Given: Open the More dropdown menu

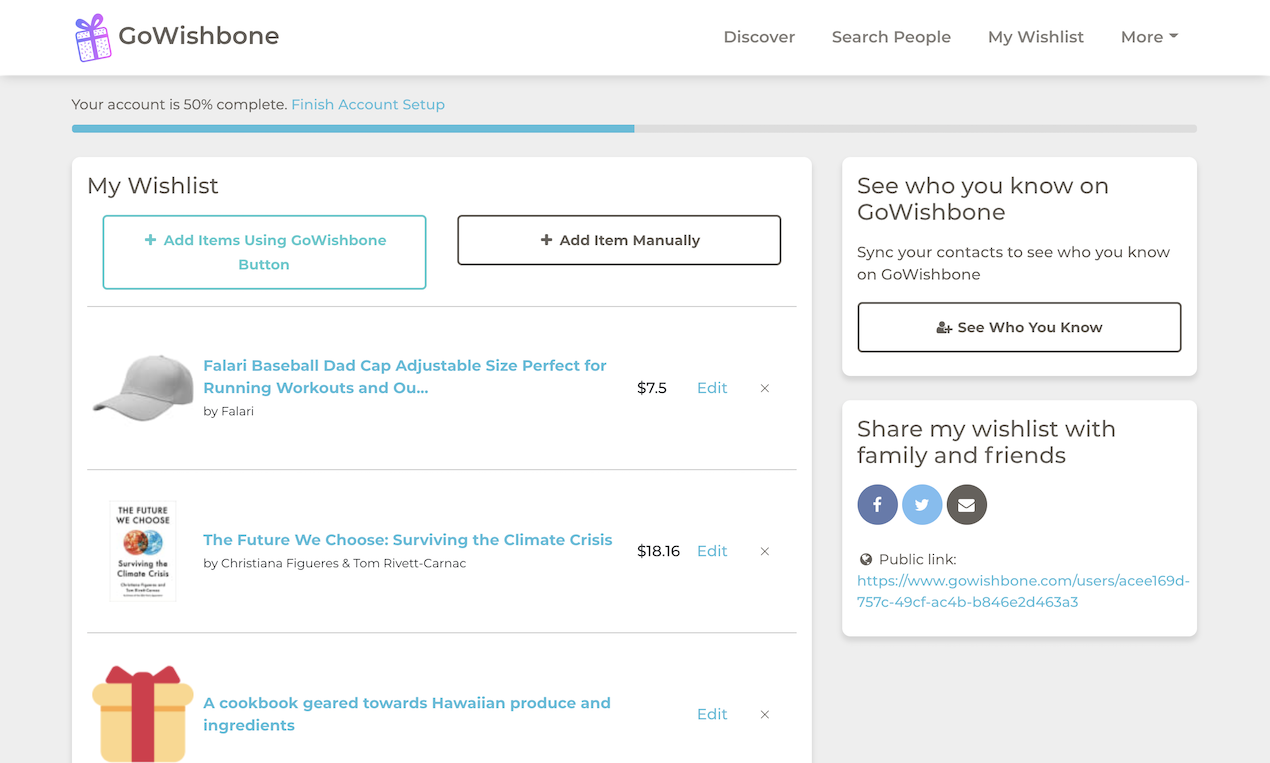Looking at the screenshot, I should coord(1149,37).
